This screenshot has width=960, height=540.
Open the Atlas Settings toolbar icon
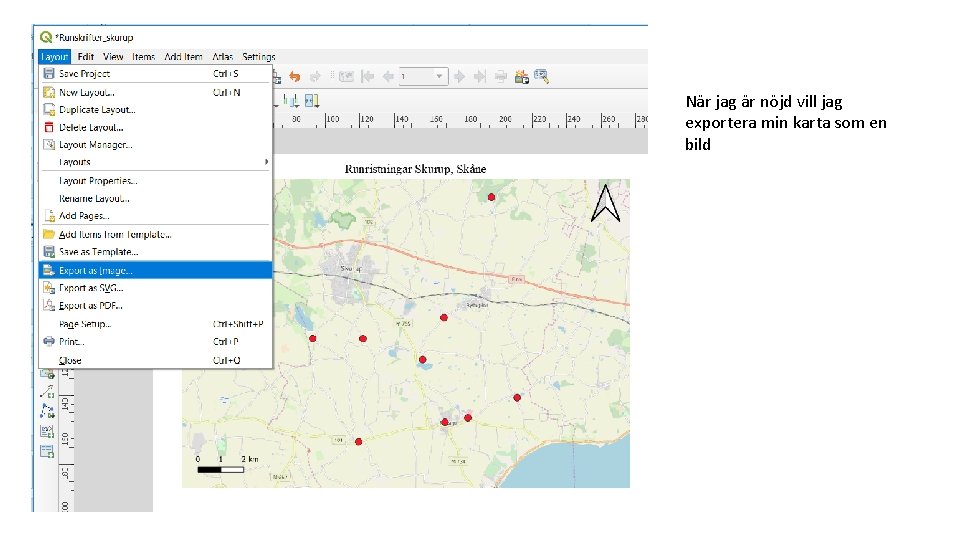pyautogui.click(x=541, y=76)
